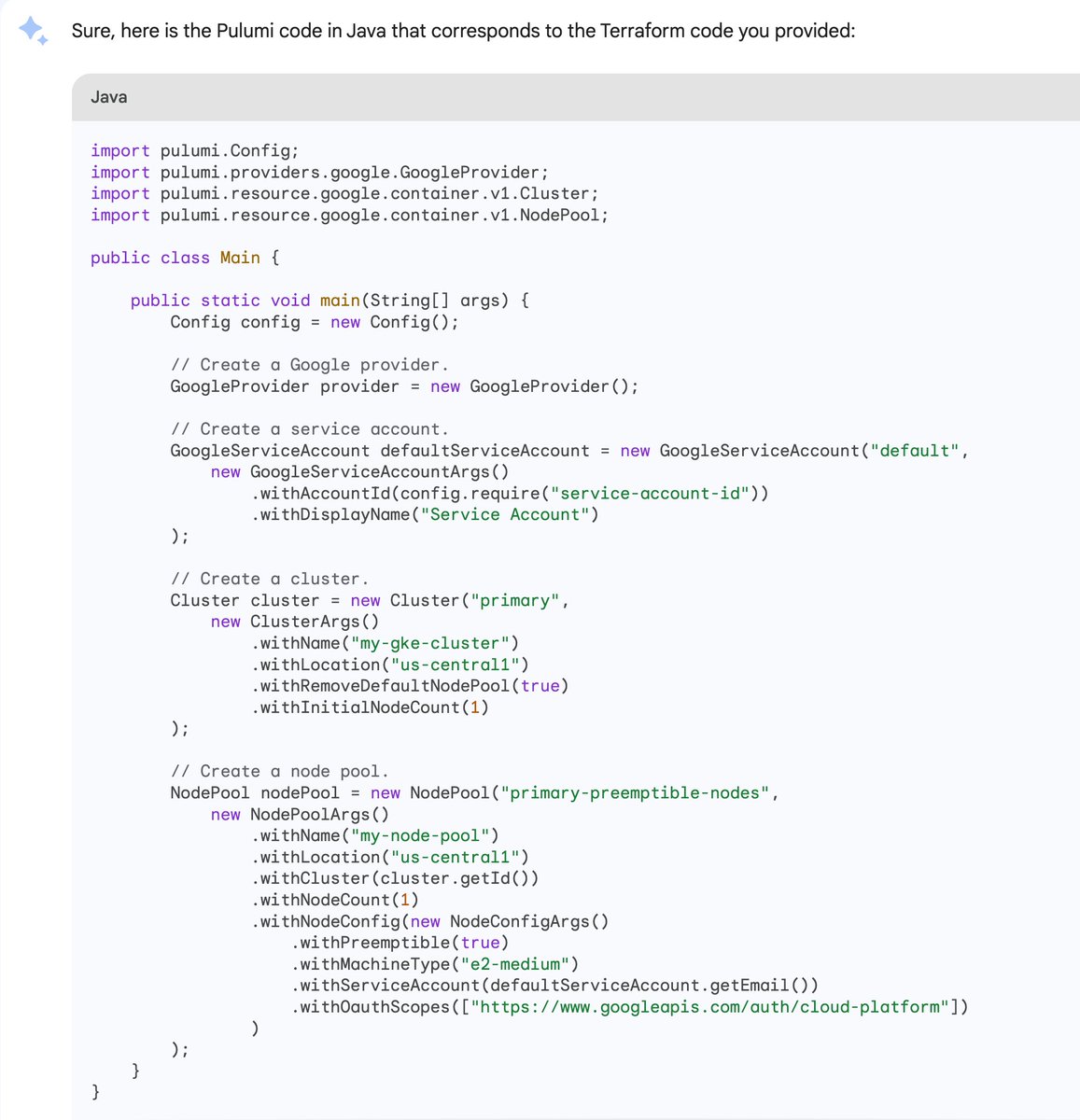Click the withName "my-node-pool" line
1080x1120 pixels.
pyautogui.click(x=375, y=835)
